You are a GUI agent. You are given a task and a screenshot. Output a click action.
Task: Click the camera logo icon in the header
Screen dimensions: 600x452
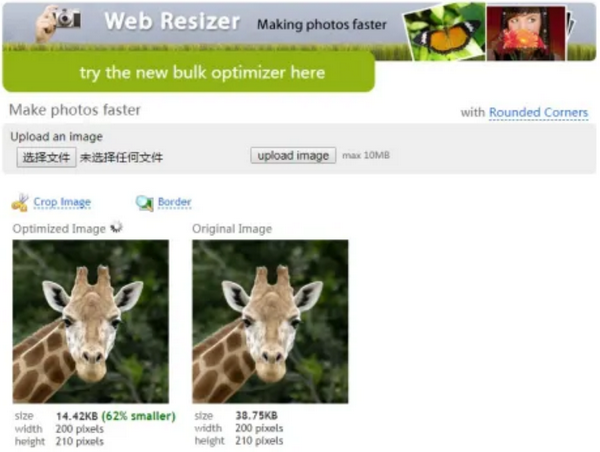pos(58,22)
